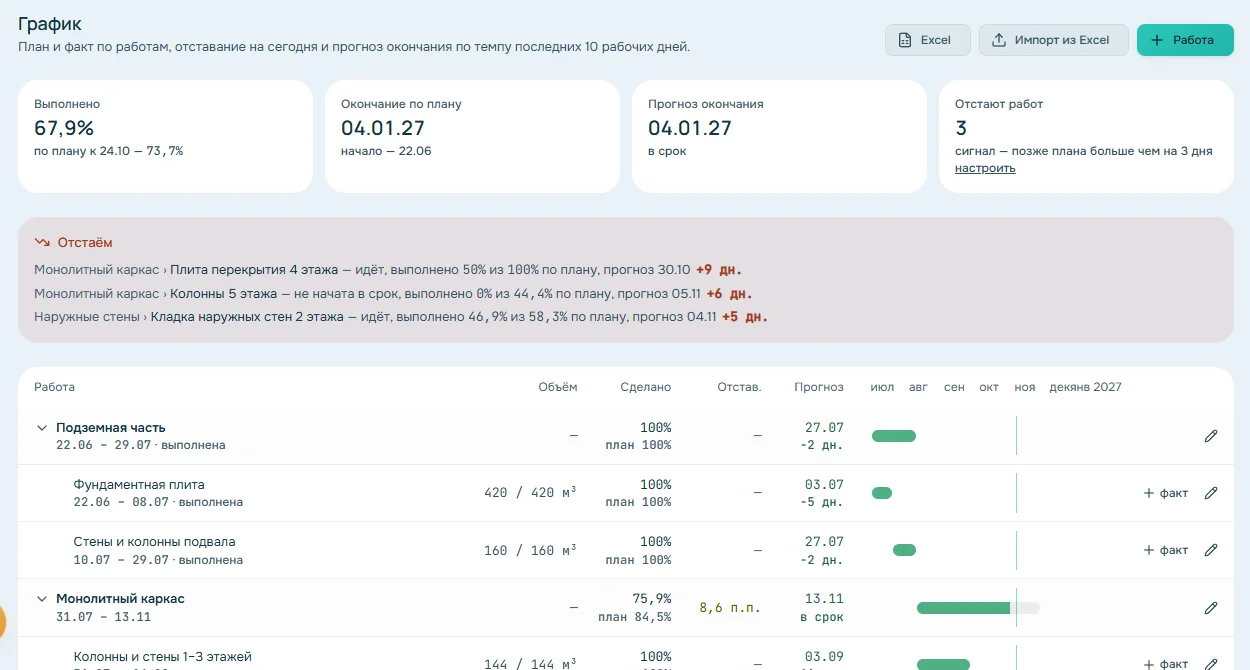This screenshot has height=670, width=1250.
Task: Click Импорт из Excel button
Action: point(1054,40)
